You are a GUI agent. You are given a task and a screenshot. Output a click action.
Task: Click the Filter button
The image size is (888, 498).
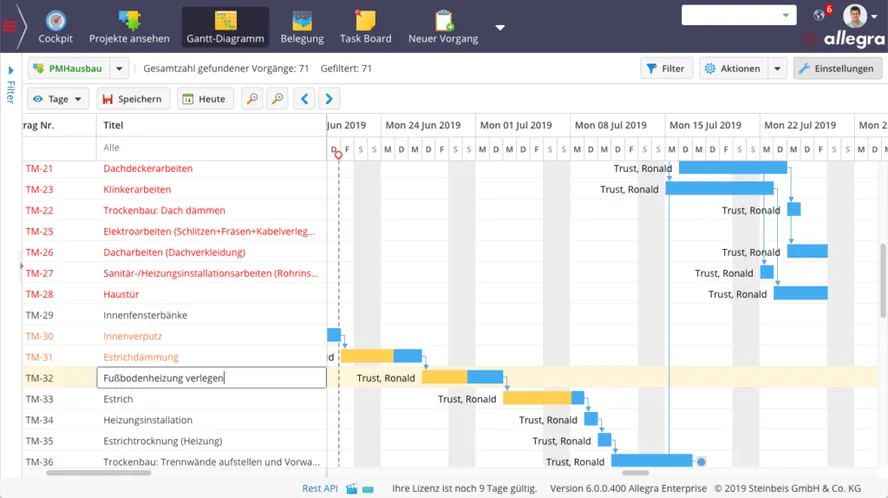tap(666, 69)
